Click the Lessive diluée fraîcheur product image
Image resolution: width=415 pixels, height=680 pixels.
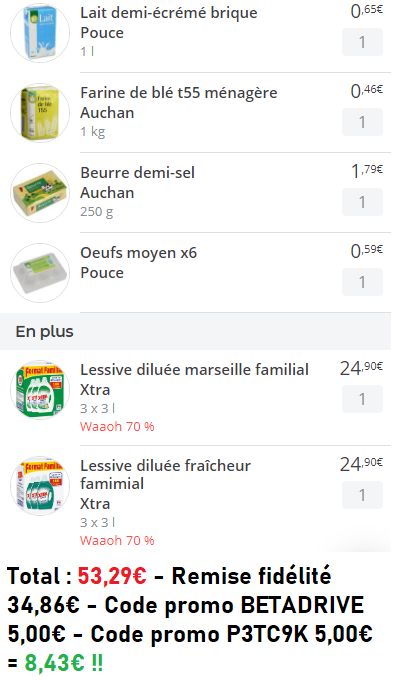click(40, 486)
